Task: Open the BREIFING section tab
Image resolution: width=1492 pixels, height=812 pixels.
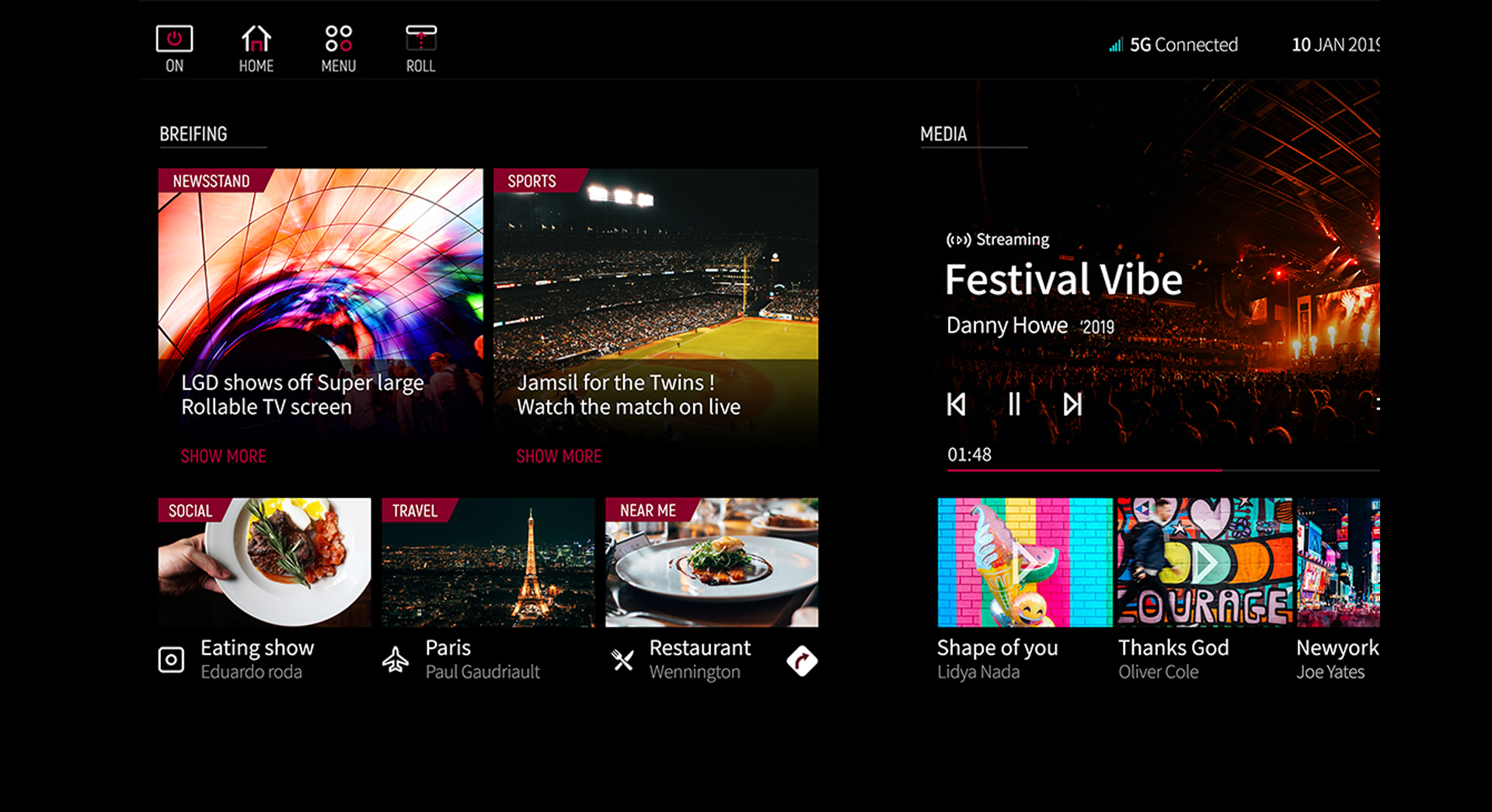Action: tap(193, 134)
